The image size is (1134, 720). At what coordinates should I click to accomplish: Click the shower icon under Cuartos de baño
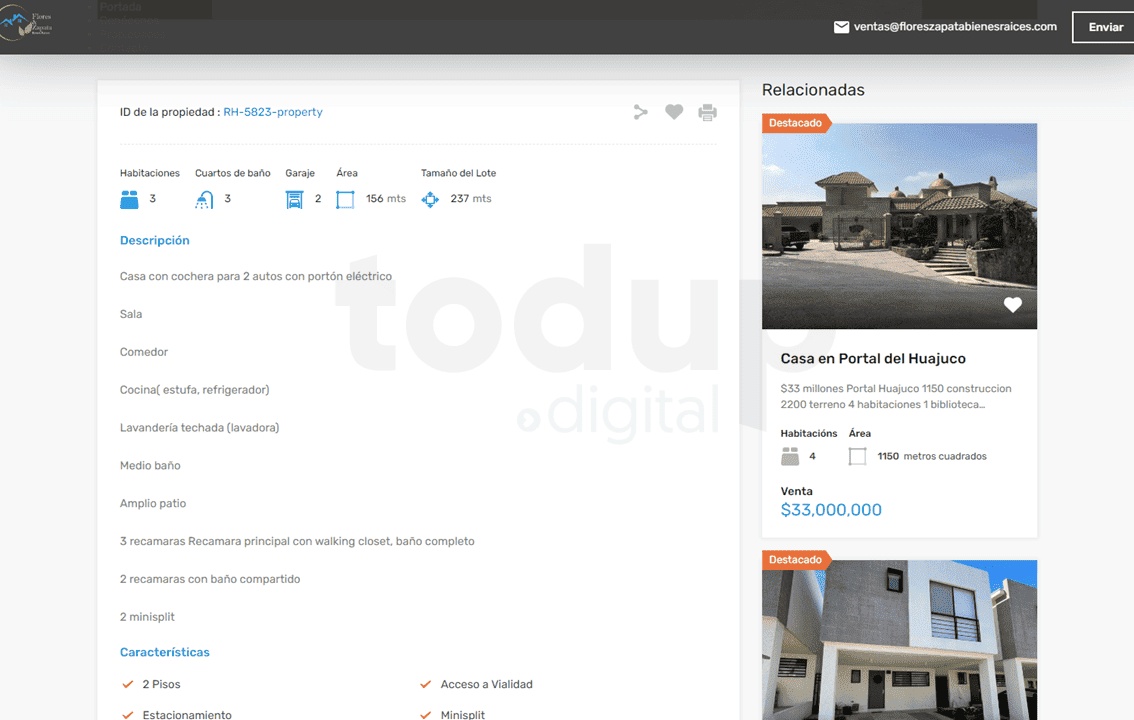[204, 199]
